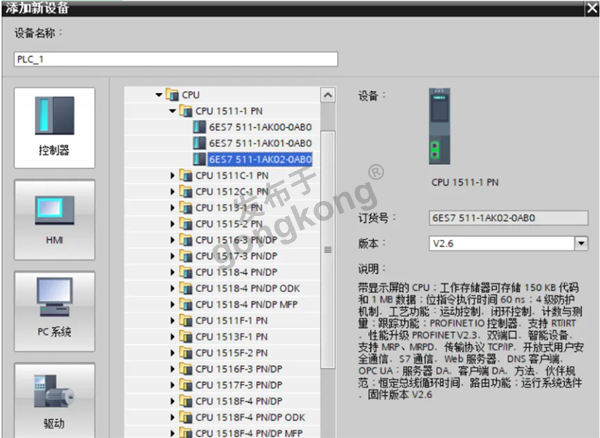Screen dimensions: 600x438
Task: Click folder icon of CPU 1516F-3 PN/DP
Action: (186, 369)
